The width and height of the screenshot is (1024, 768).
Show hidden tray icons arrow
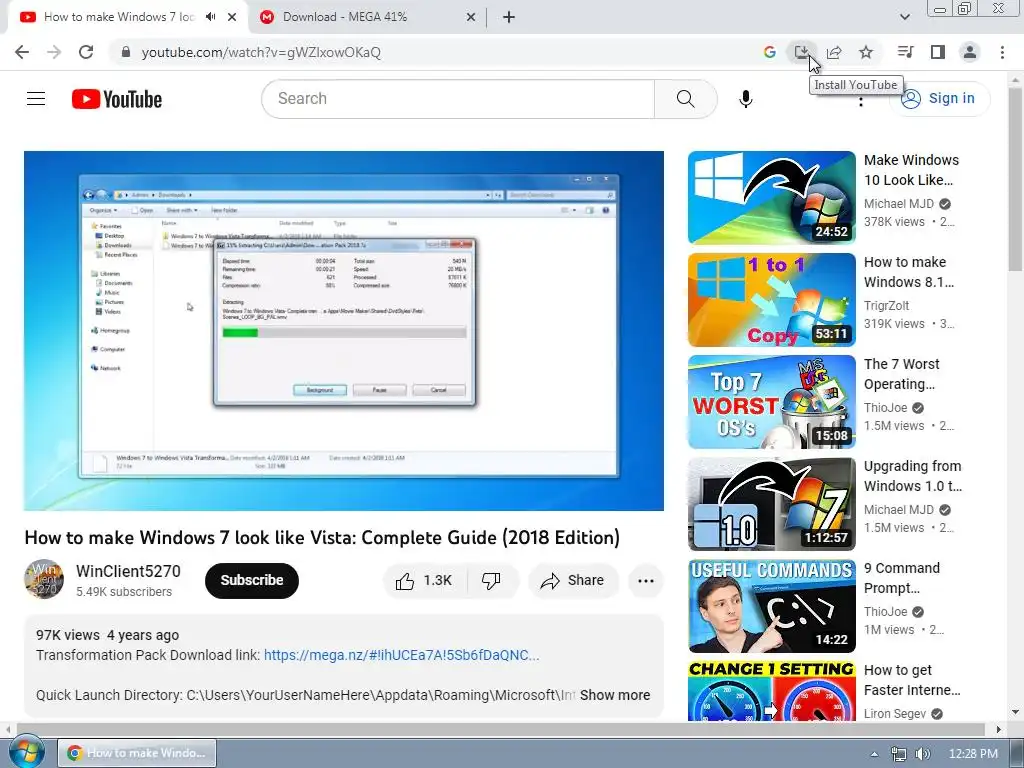pos(874,754)
